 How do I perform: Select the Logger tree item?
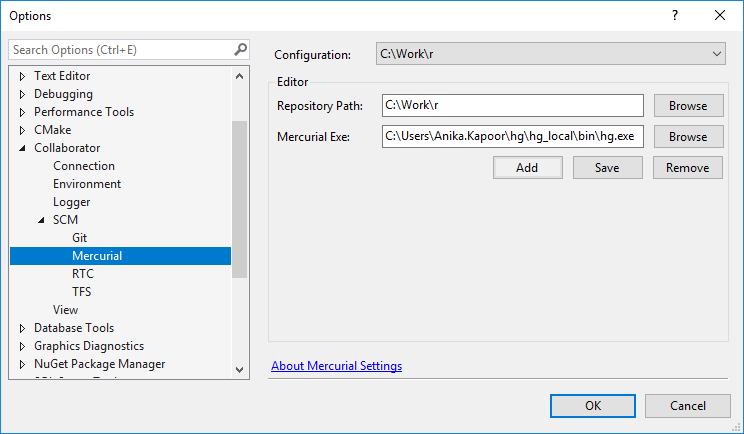[72, 202]
